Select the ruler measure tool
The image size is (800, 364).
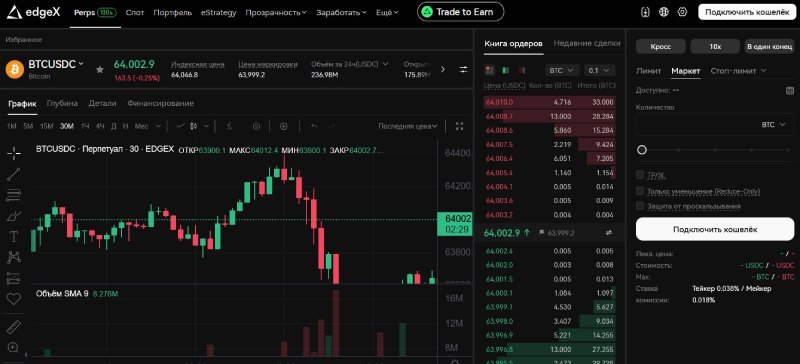tap(14, 327)
